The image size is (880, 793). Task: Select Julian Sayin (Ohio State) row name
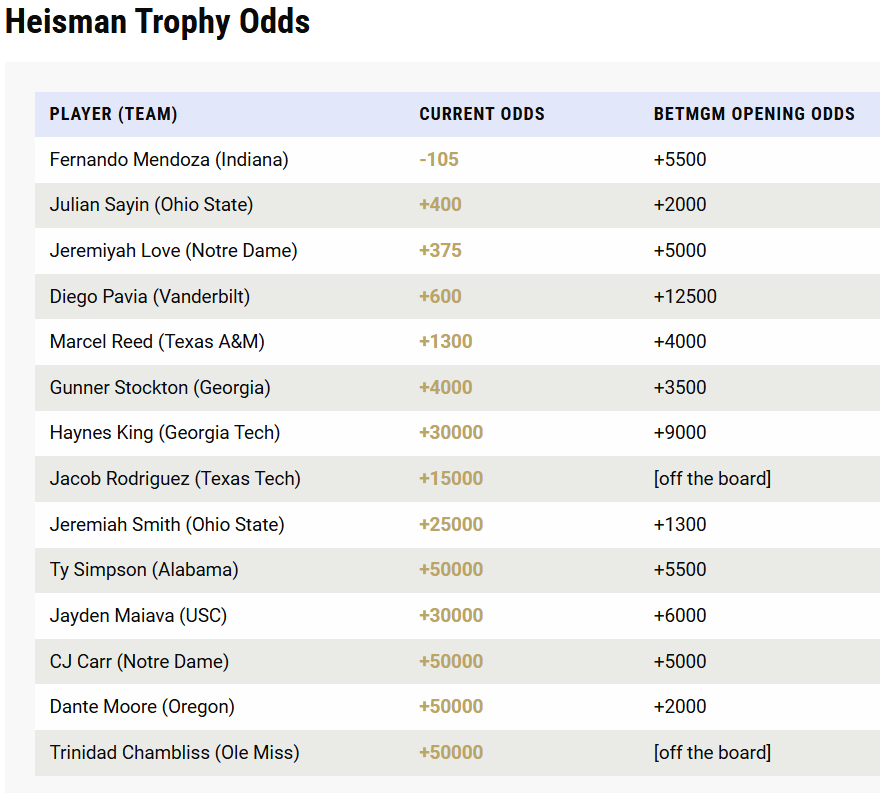[151, 205]
